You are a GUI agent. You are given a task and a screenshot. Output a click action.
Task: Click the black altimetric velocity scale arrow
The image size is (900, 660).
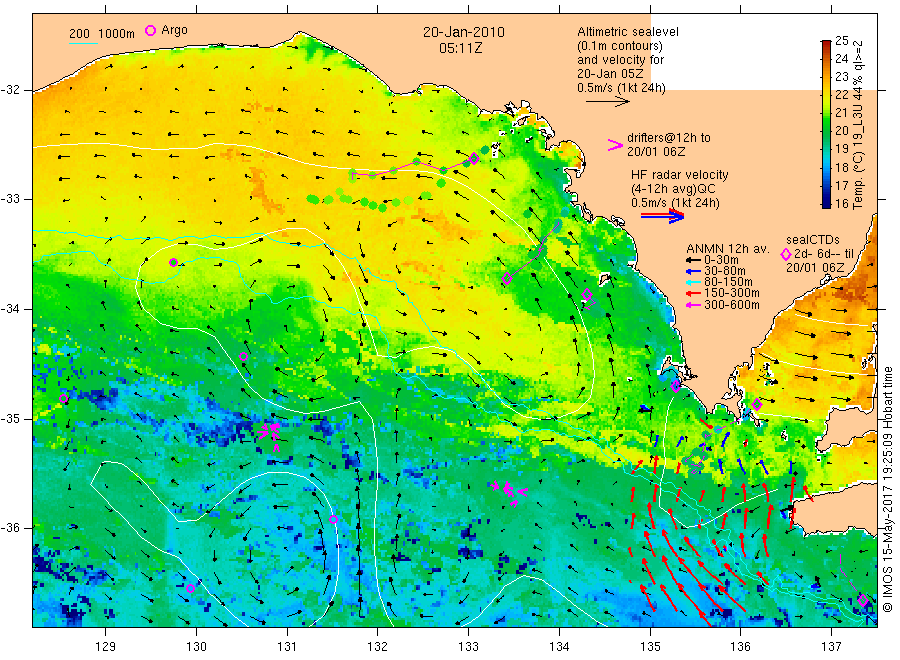click(x=607, y=102)
